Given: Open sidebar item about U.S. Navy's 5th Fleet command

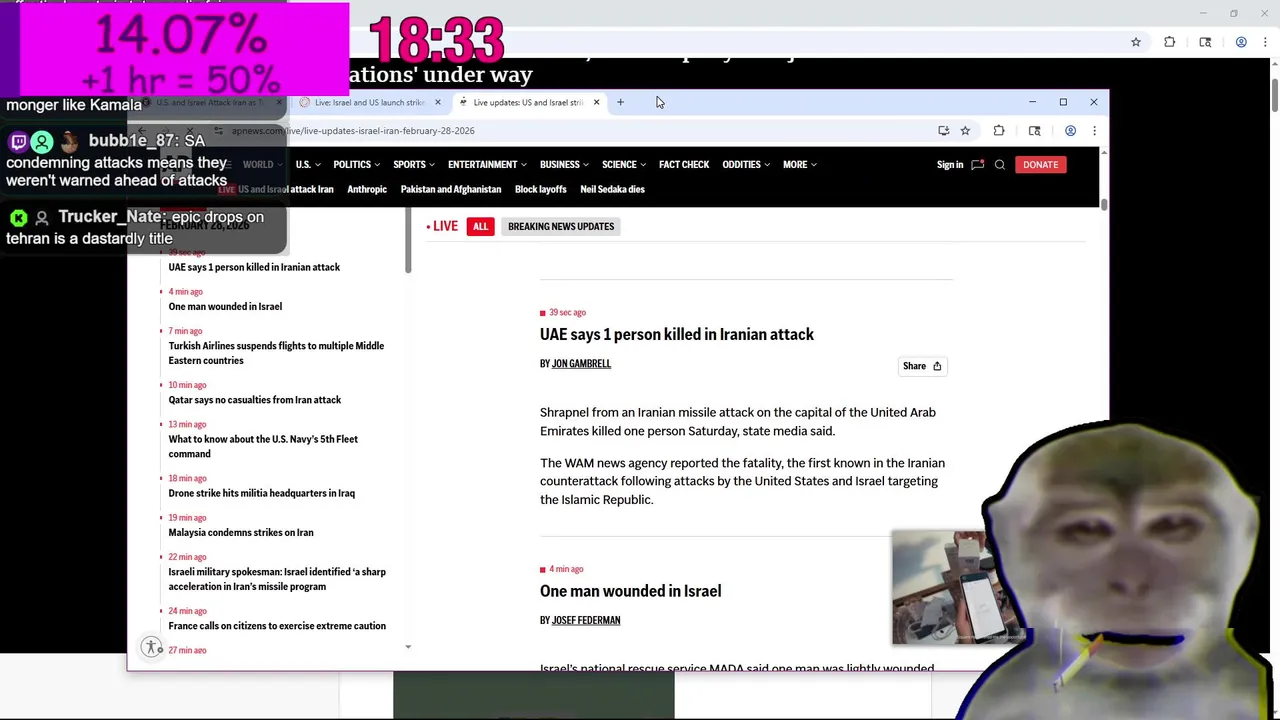Looking at the screenshot, I should [x=263, y=446].
